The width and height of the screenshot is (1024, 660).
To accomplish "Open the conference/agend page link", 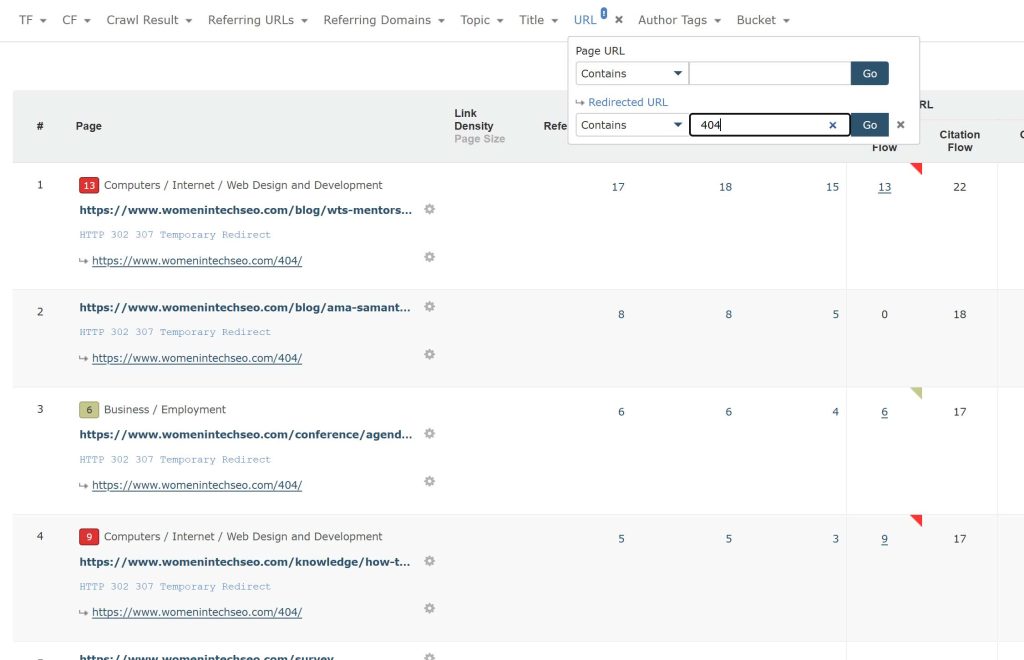I will 246,435.
